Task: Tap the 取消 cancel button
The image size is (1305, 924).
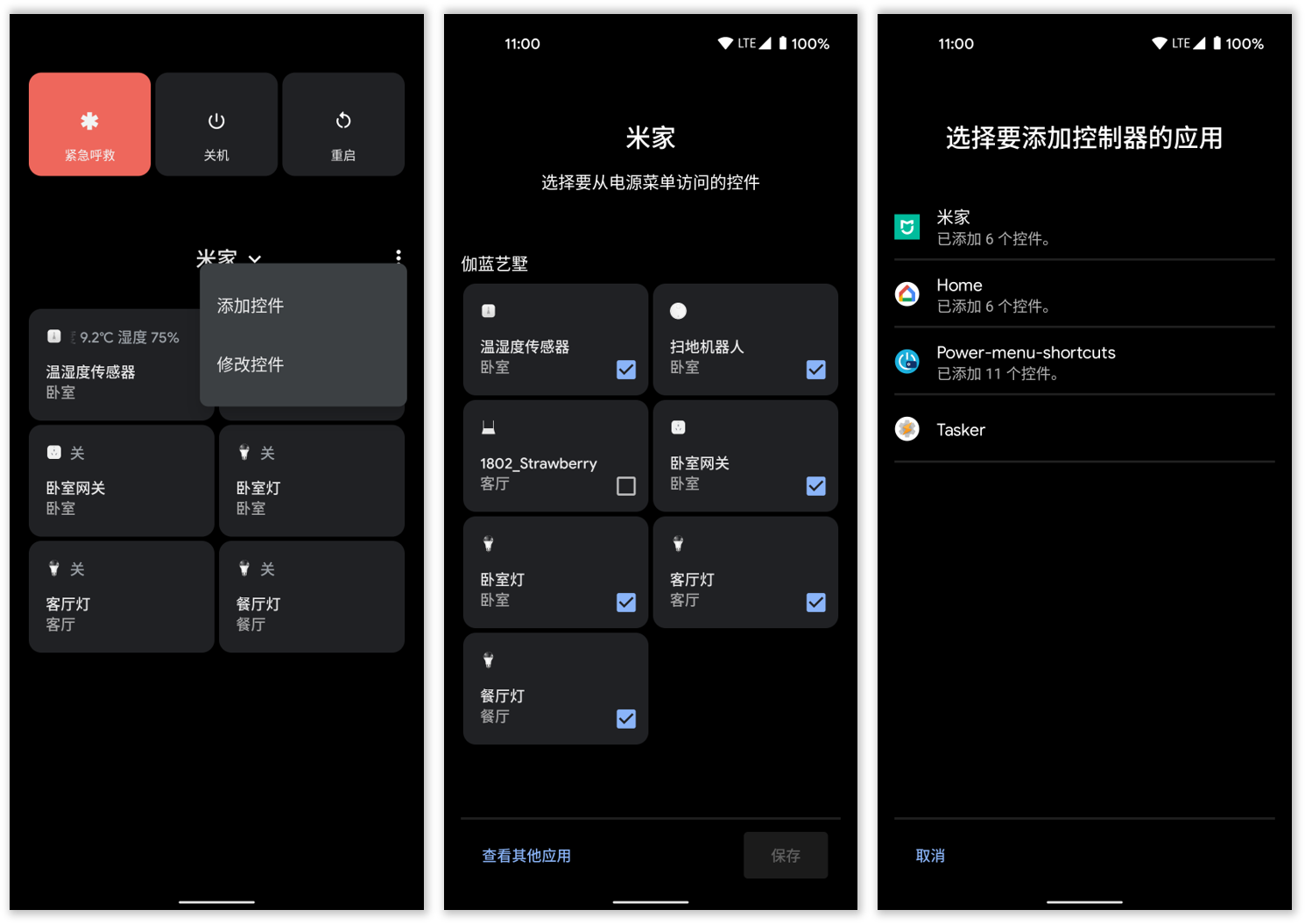Action: (930, 856)
